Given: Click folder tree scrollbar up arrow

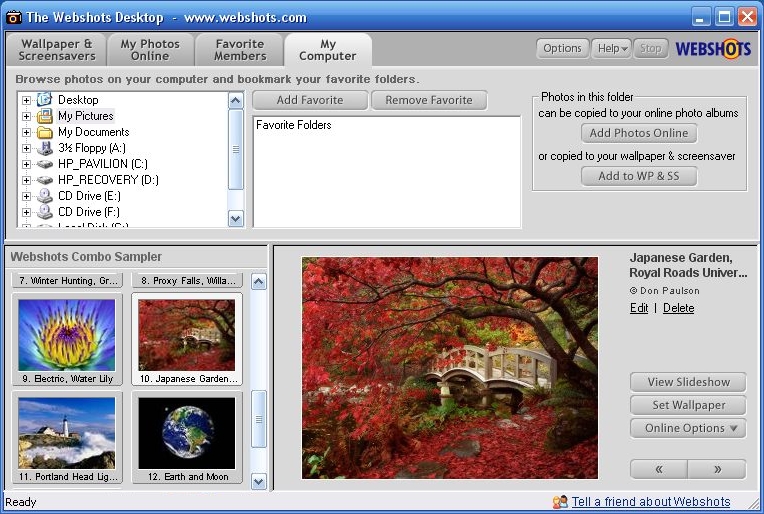Looking at the screenshot, I should click(236, 101).
